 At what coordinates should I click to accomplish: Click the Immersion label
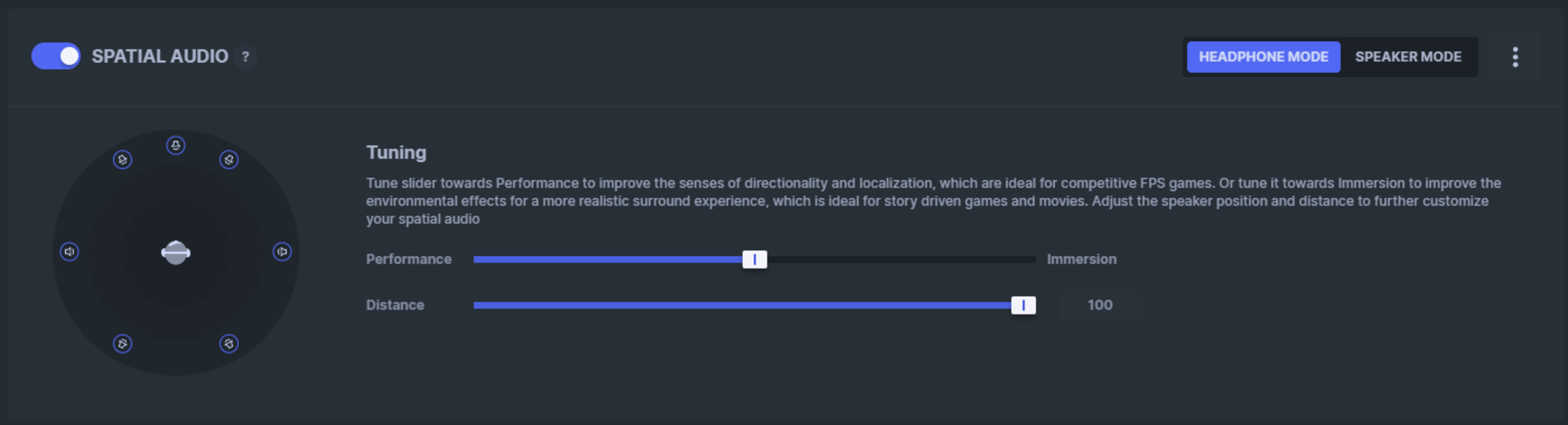(1081, 260)
